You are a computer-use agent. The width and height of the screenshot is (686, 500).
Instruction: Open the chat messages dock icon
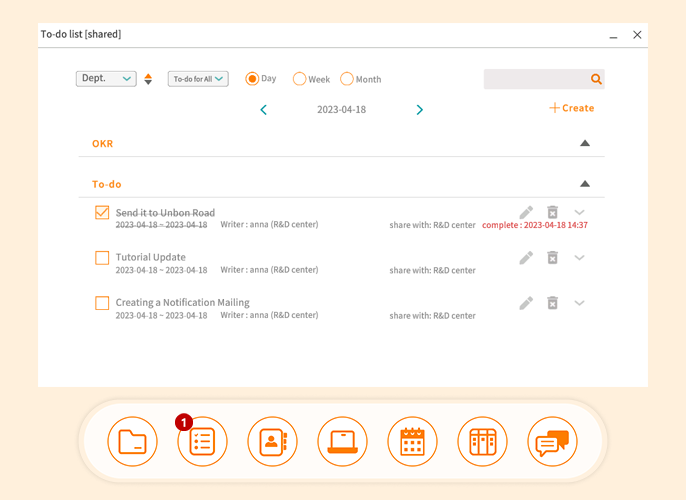coord(553,441)
